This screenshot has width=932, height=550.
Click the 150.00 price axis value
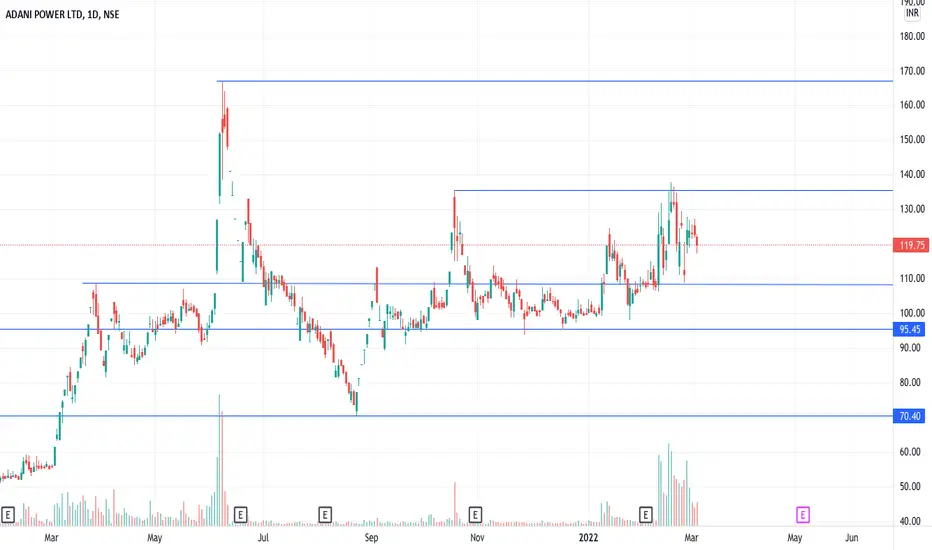tap(912, 140)
